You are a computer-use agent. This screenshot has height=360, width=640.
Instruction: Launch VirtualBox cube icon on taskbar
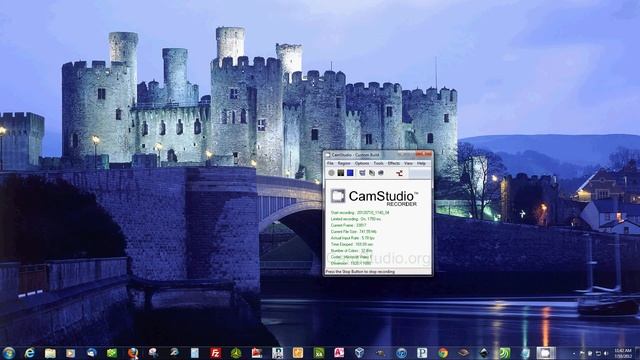point(360,353)
